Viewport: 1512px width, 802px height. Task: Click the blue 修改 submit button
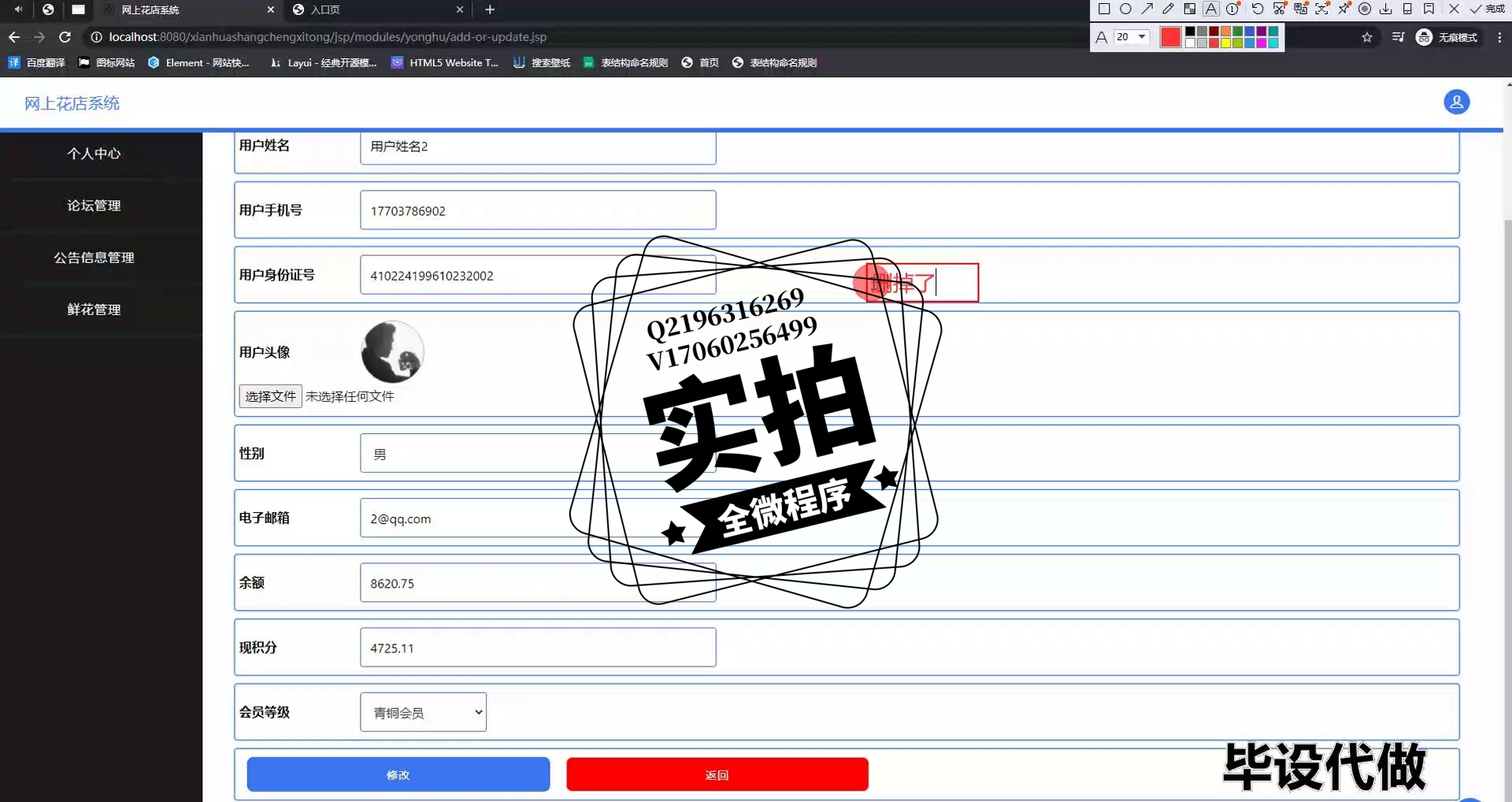point(398,774)
